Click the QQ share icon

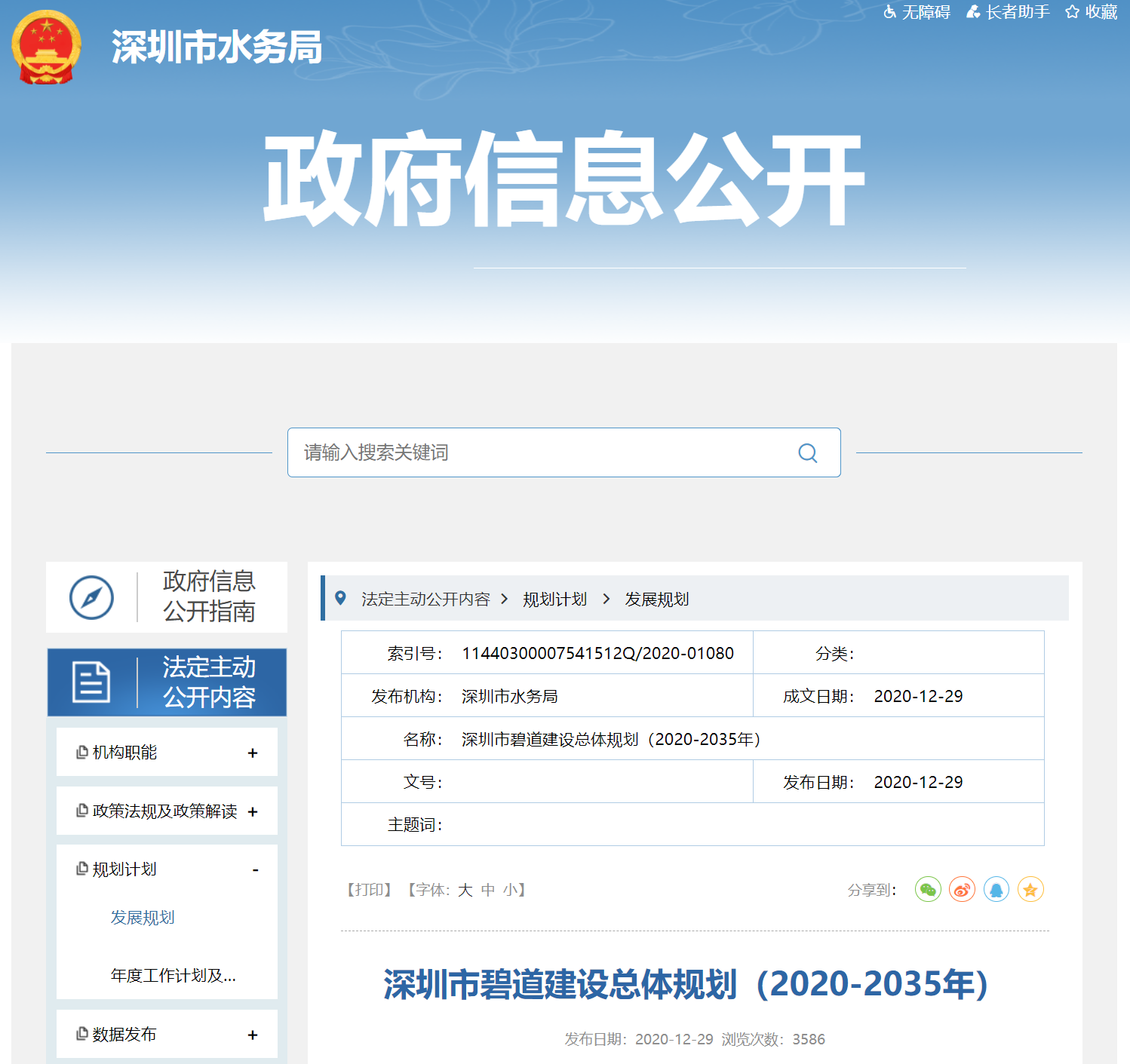coord(996,890)
